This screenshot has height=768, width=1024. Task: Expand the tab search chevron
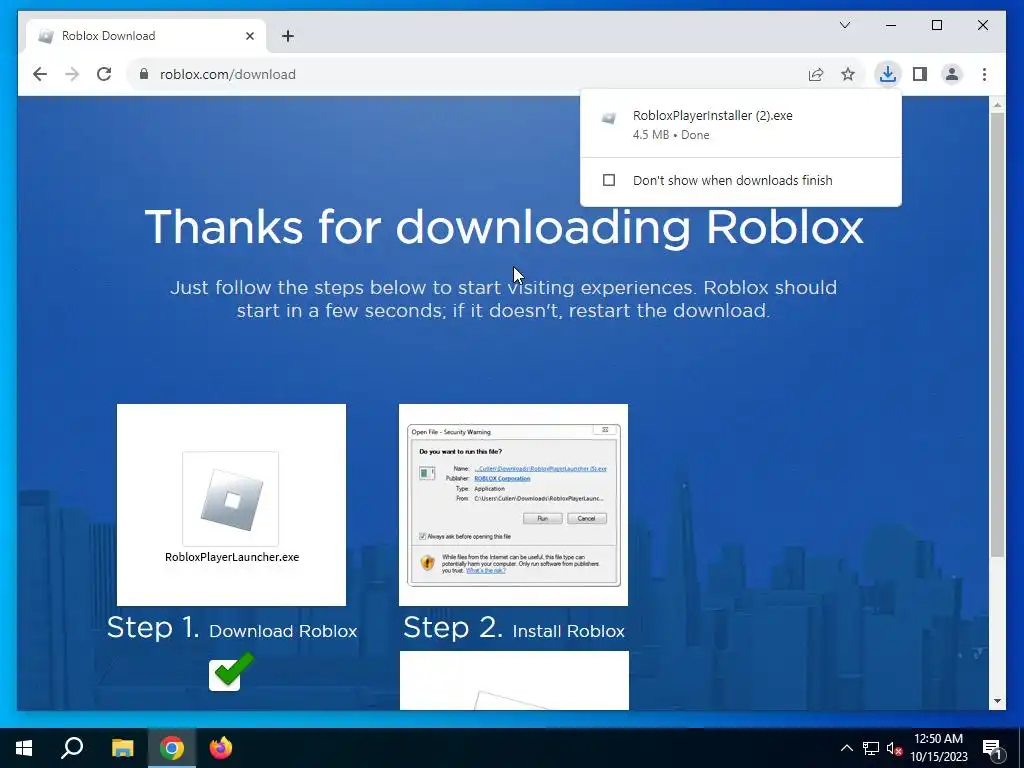click(x=844, y=25)
